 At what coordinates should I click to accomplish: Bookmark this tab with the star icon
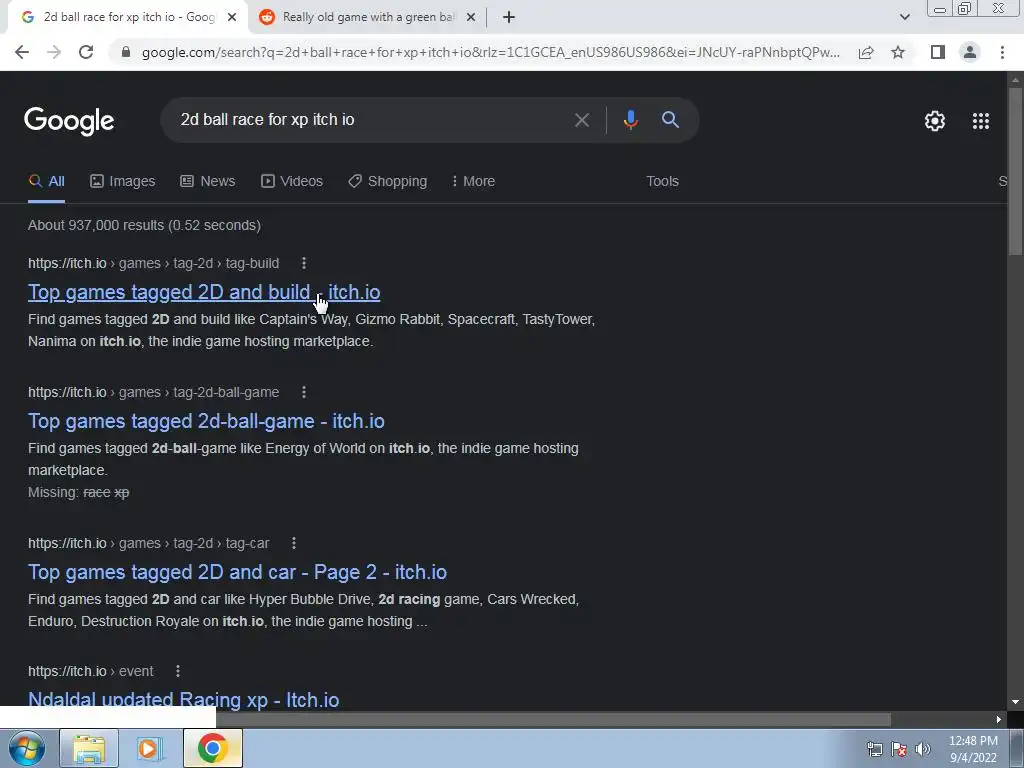tap(898, 52)
